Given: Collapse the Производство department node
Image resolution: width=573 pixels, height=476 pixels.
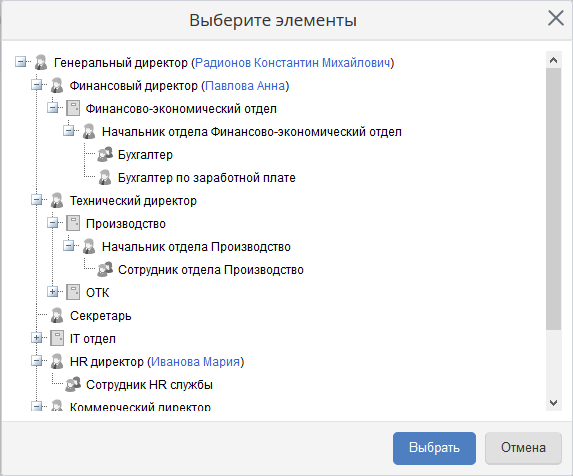Looking at the screenshot, I should (x=53, y=223).
